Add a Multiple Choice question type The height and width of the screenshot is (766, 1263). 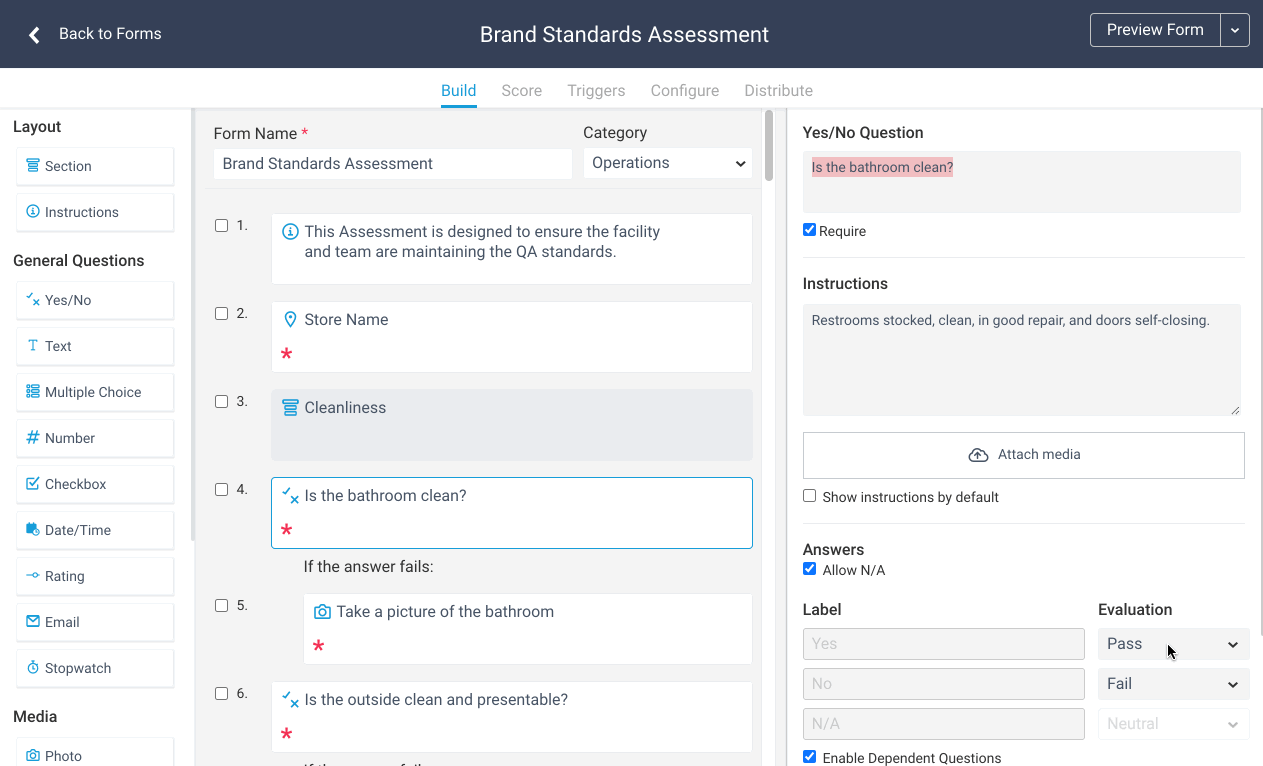pos(95,392)
